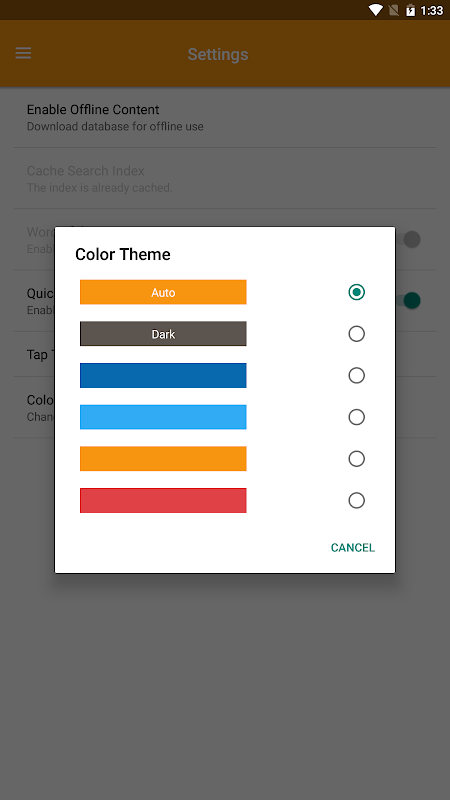Pick the dark blue color bar
The image size is (450, 800).
pos(163,376)
